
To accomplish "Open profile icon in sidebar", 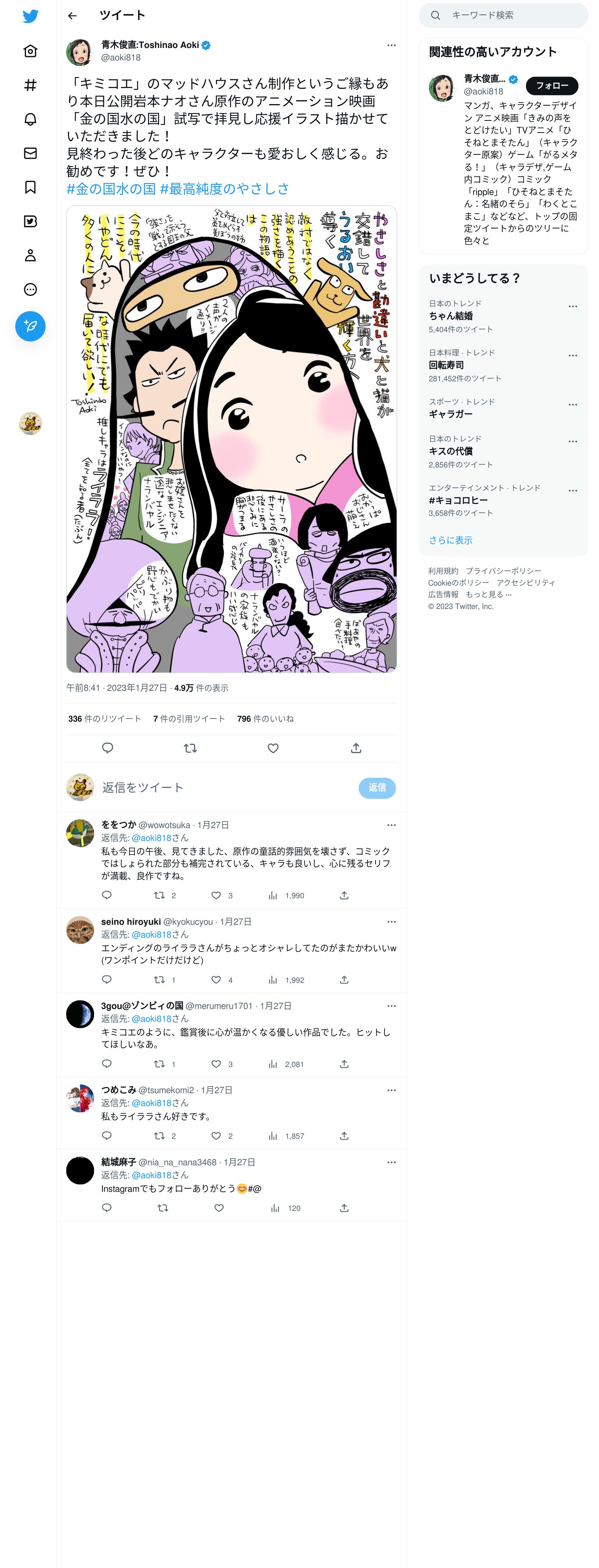I will pyautogui.click(x=30, y=256).
